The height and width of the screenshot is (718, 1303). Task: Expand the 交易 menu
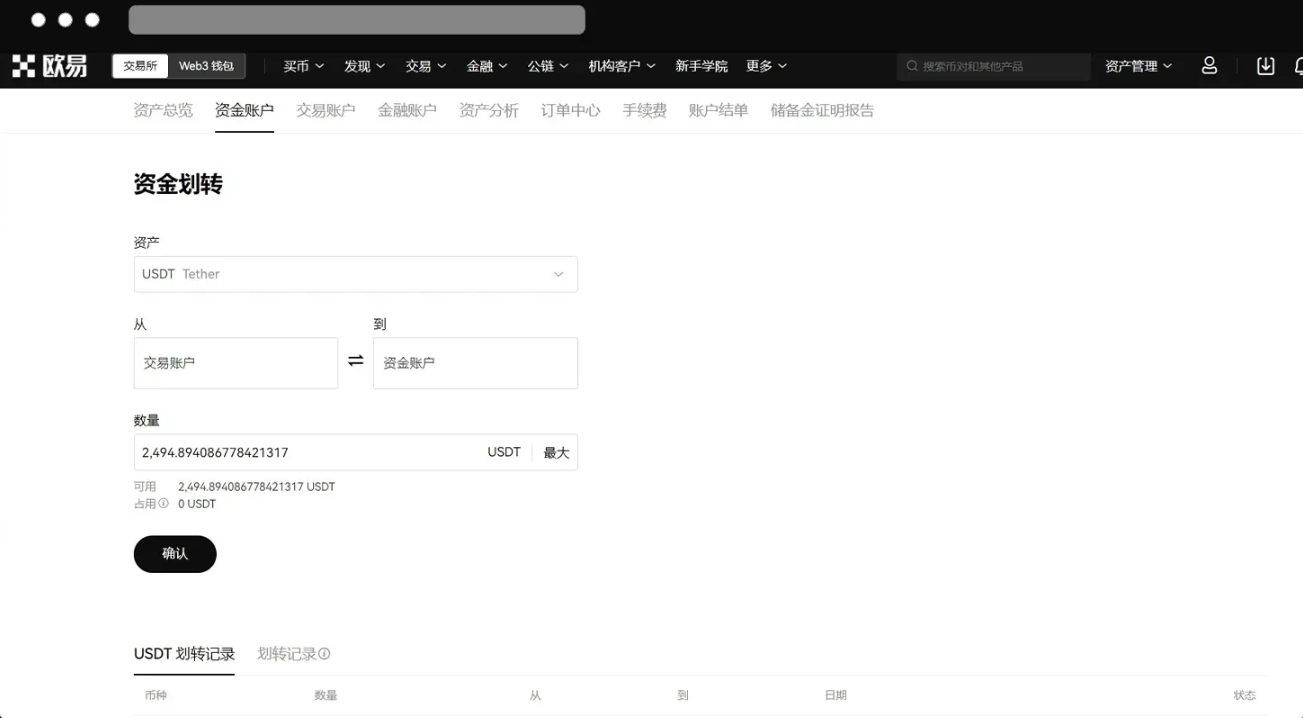click(425, 66)
